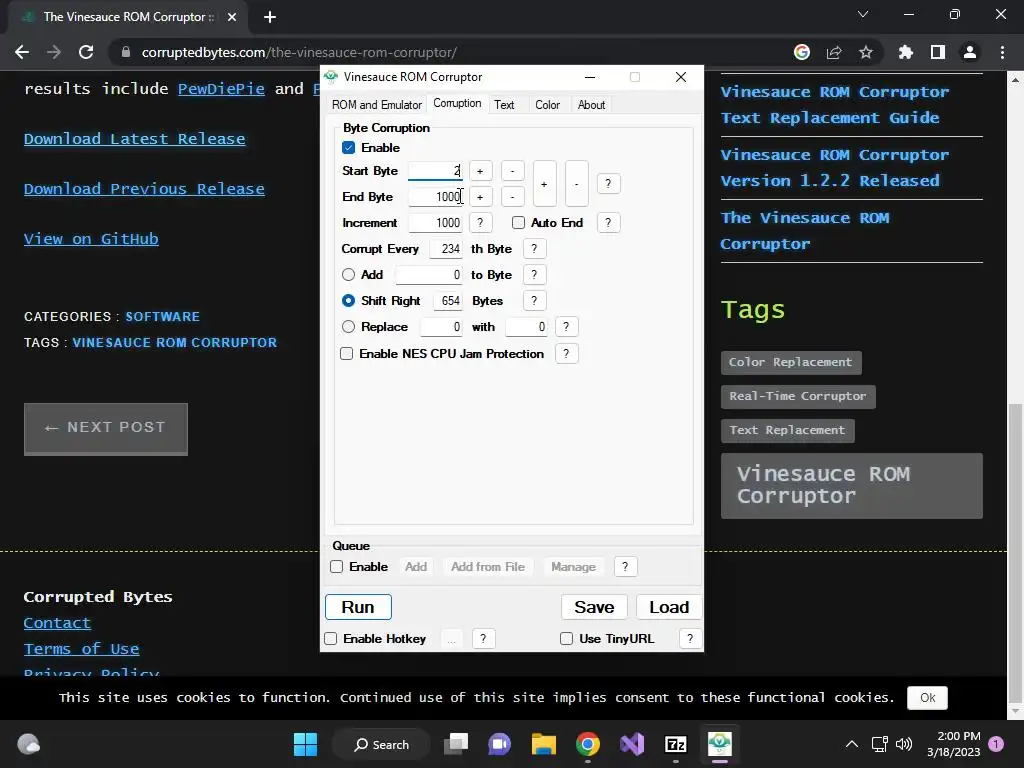The image size is (1024, 768).
Task: Click help button next to Increment field
Action: coord(480,223)
